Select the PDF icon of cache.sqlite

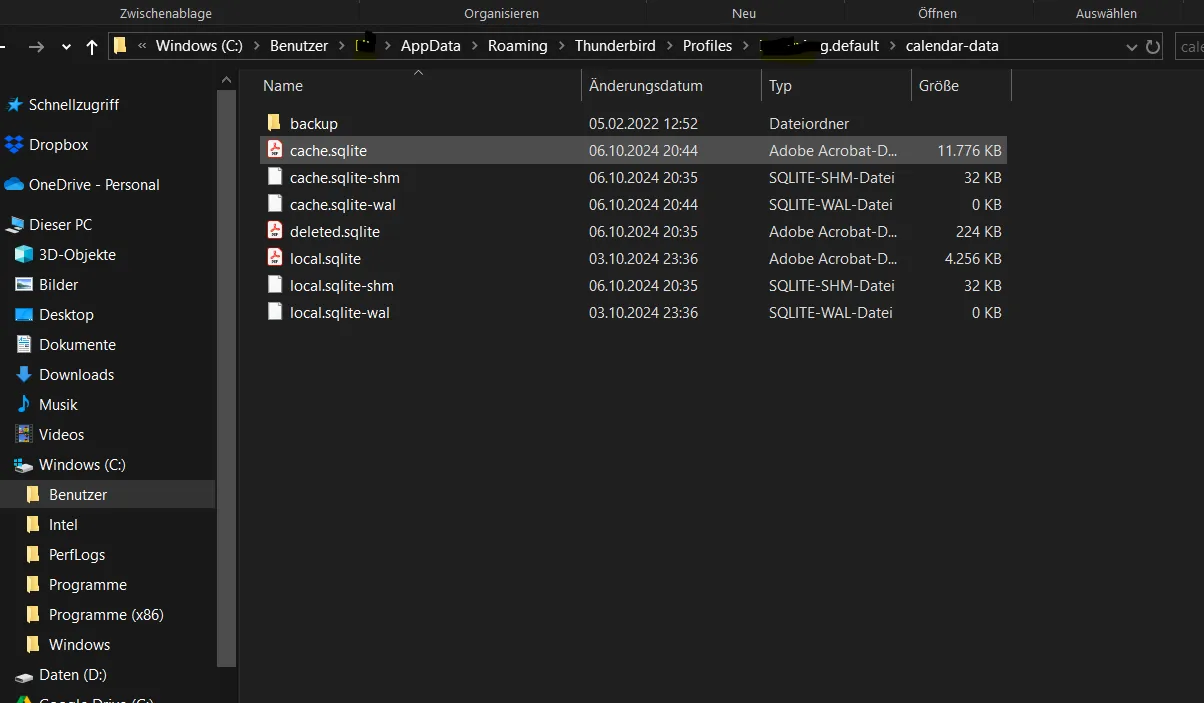[x=275, y=150]
